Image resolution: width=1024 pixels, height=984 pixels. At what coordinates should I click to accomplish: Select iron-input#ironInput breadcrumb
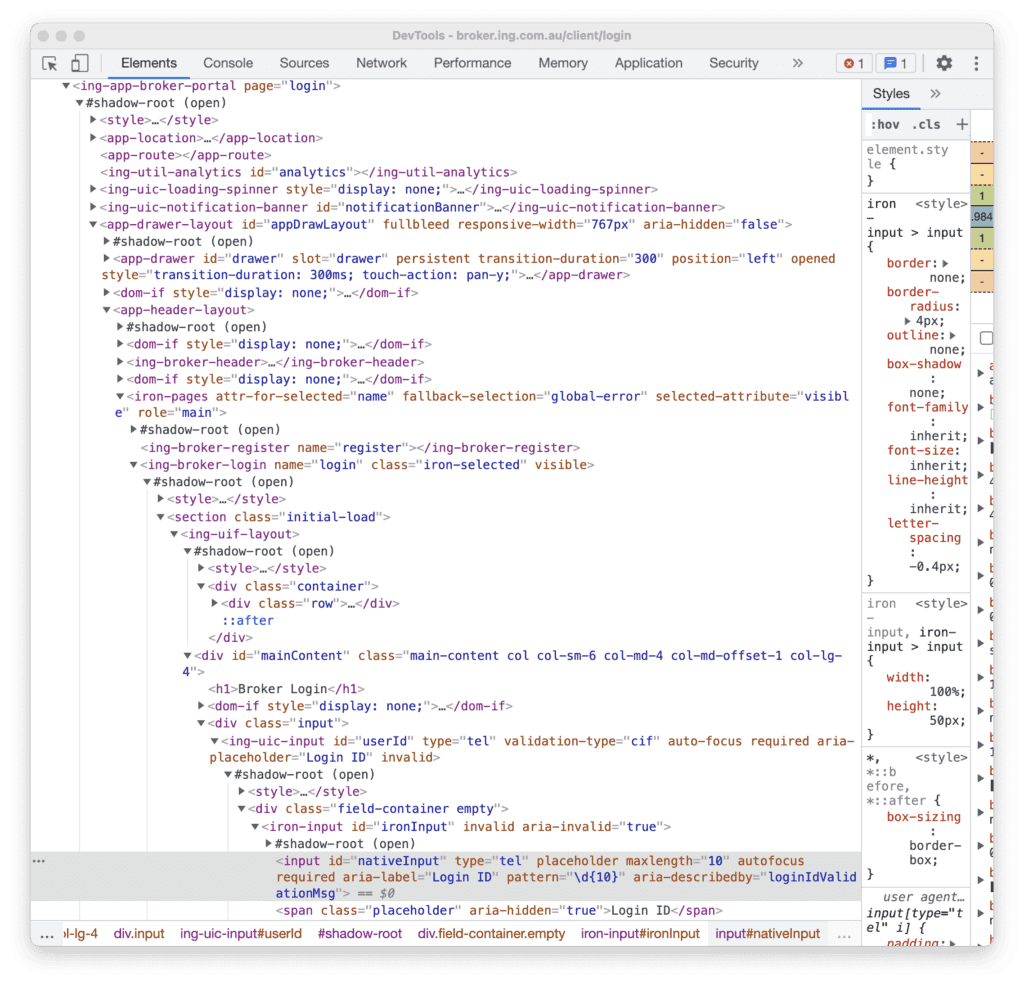[x=640, y=934]
